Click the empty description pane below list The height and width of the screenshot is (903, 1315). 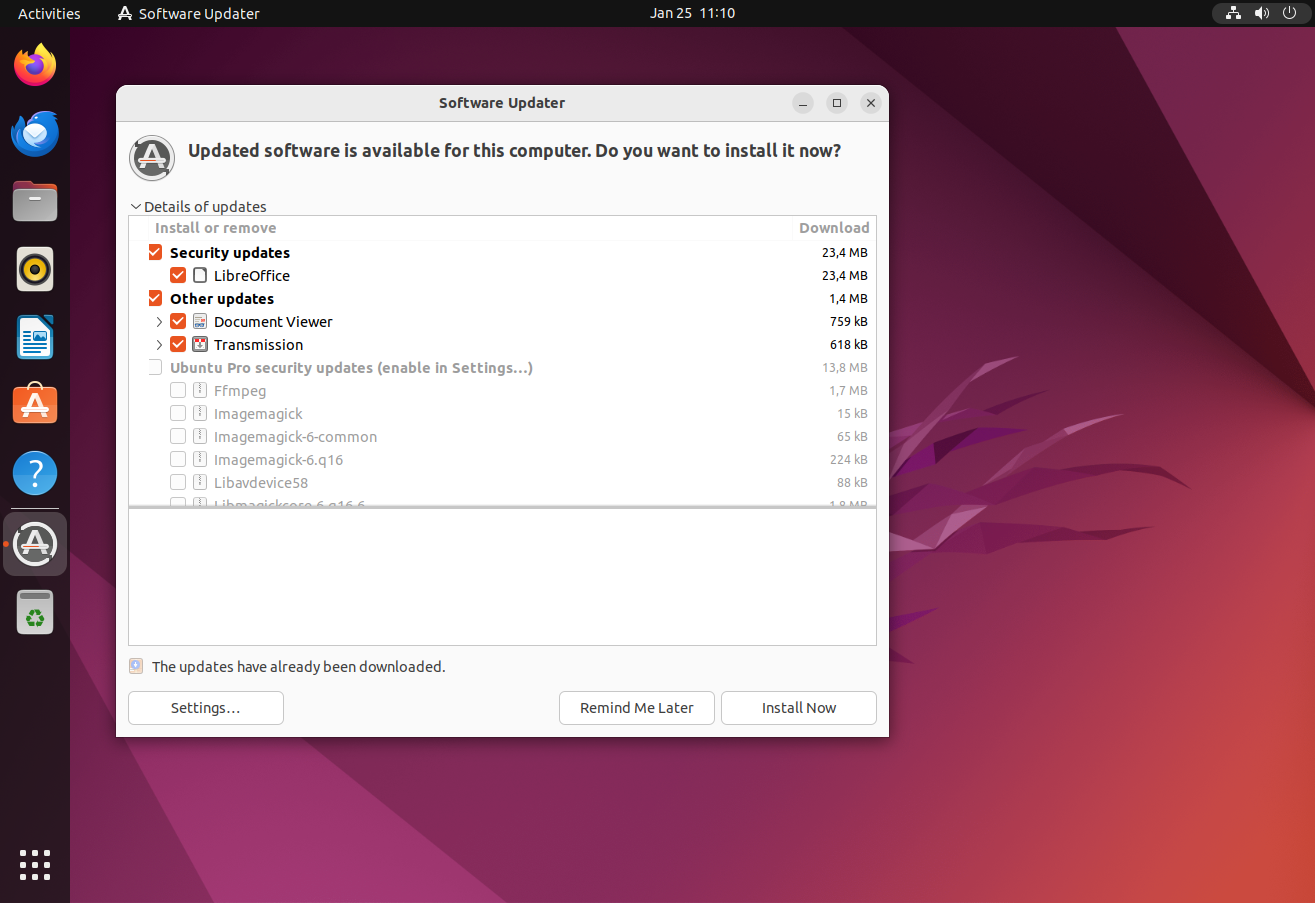click(502, 577)
